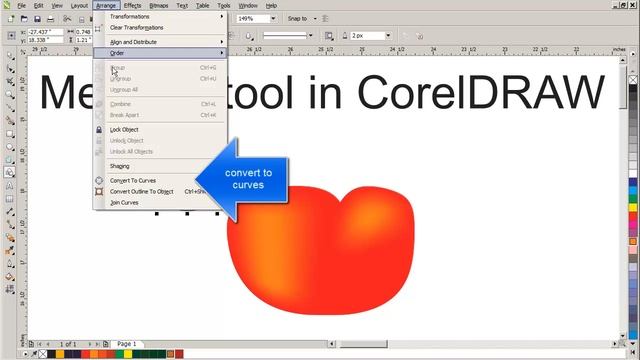Open the zoom level 149% dropdown
Screen dimensions: 640x360
(273, 19)
